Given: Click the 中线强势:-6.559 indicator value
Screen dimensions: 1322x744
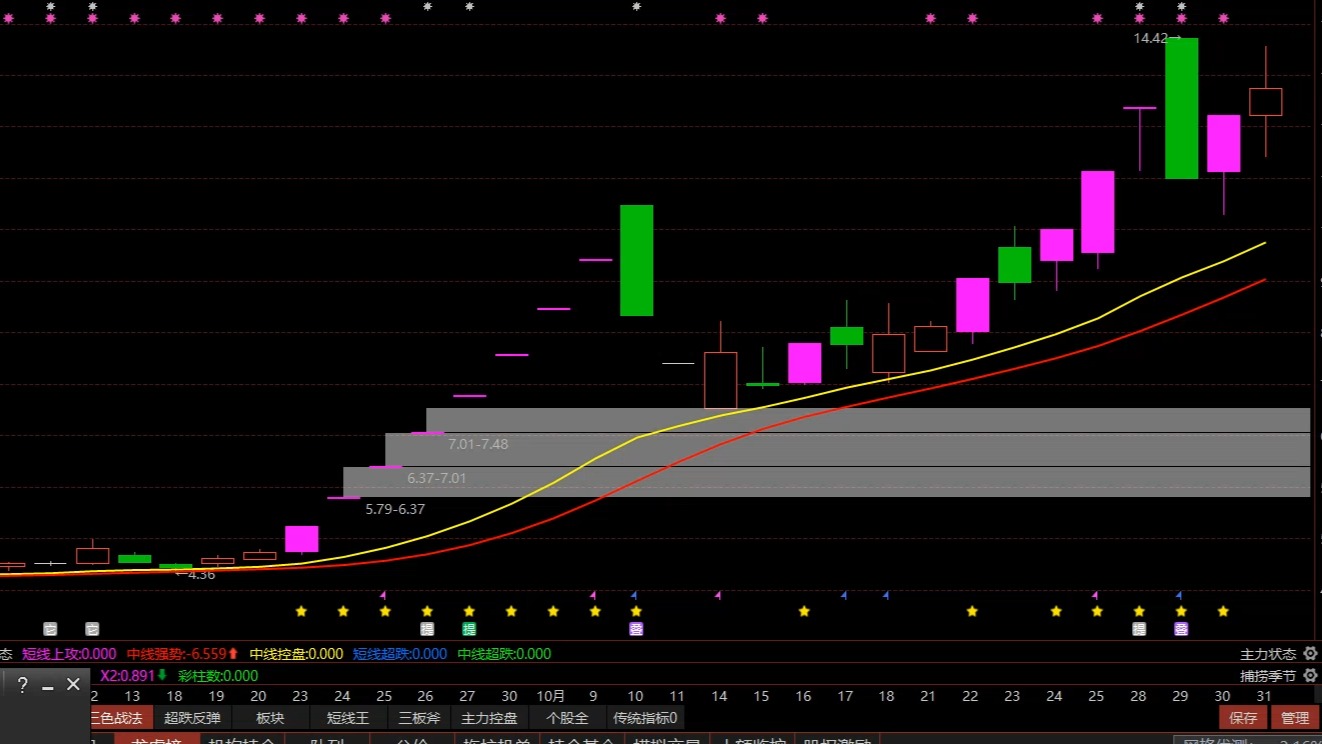Looking at the screenshot, I should tap(177, 654).
